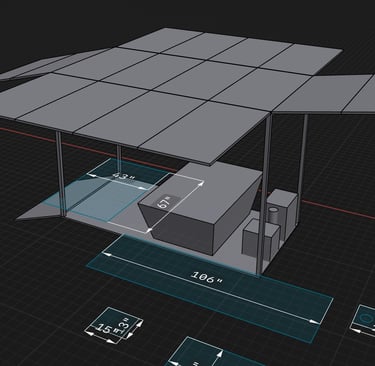The width and height of the screenshot is (375, 366).
Task: Click the cylinder barrel object
Action: click(x=275, y=218)
